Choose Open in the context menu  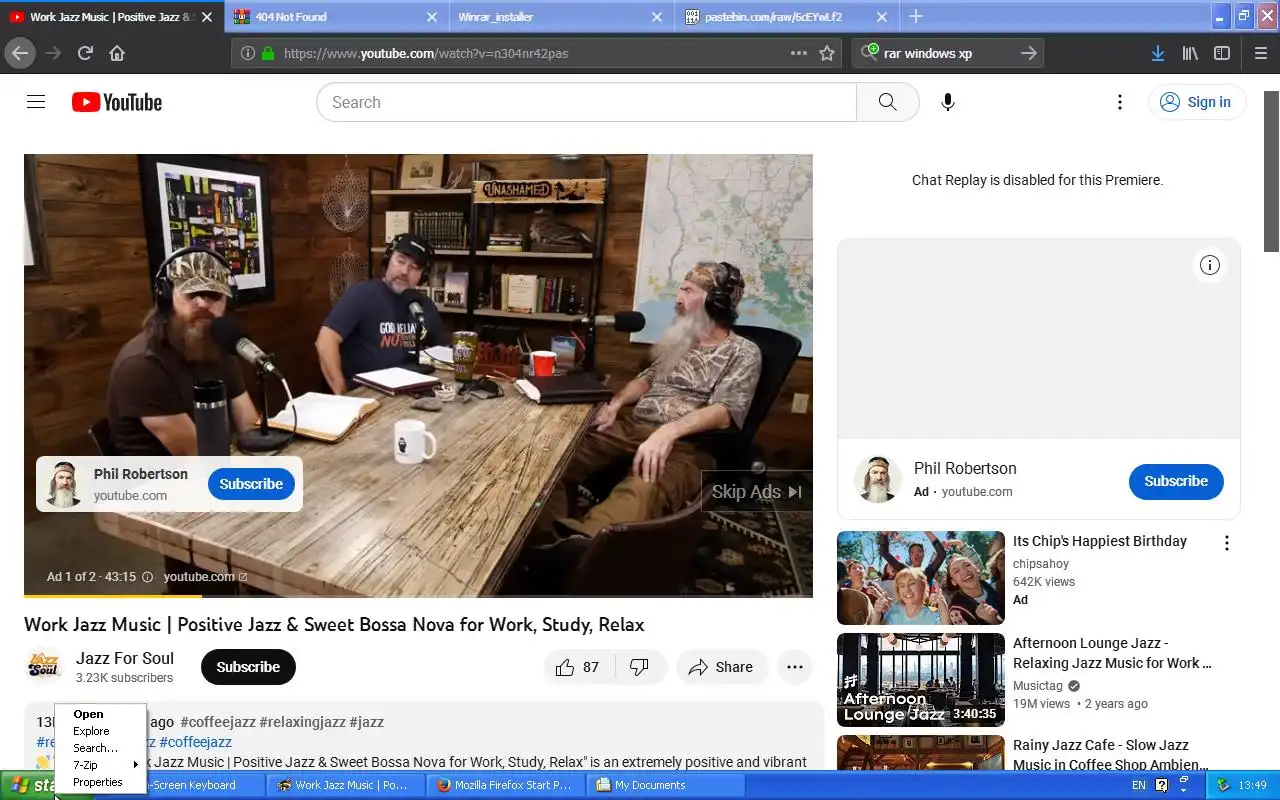pyautogui.click(x=101, y=714)
